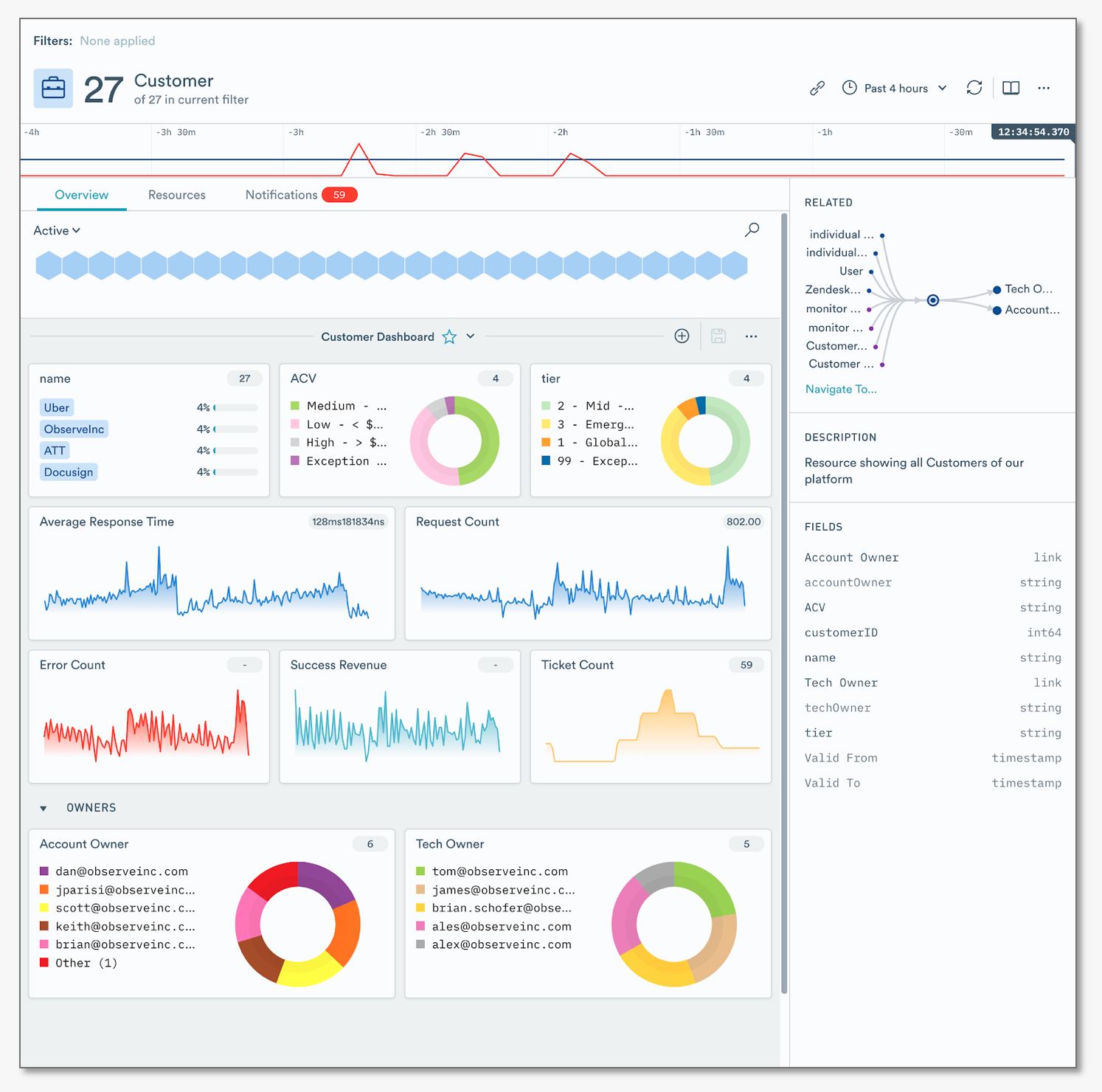
Task: Open the Customer Dashboard ellipsis menu
Action: click(x=751, y=336)
